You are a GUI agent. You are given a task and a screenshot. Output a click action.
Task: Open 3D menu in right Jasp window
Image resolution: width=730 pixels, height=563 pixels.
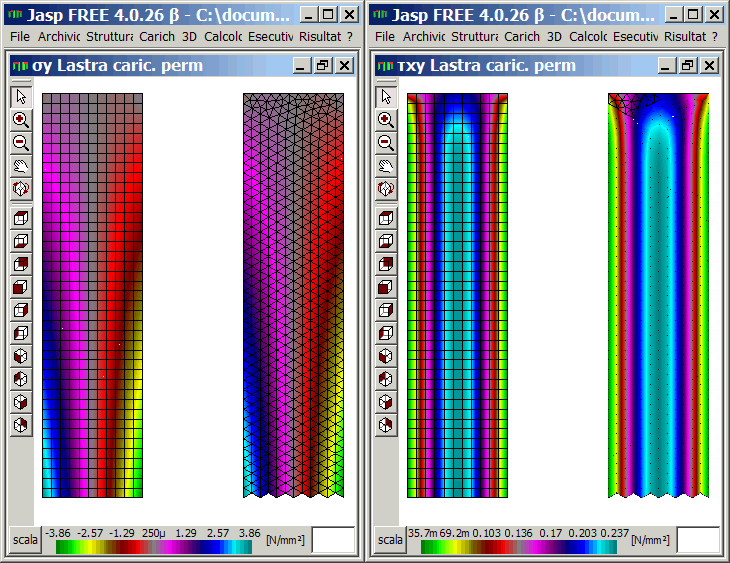pyautogui.click(x=554, y=36)
